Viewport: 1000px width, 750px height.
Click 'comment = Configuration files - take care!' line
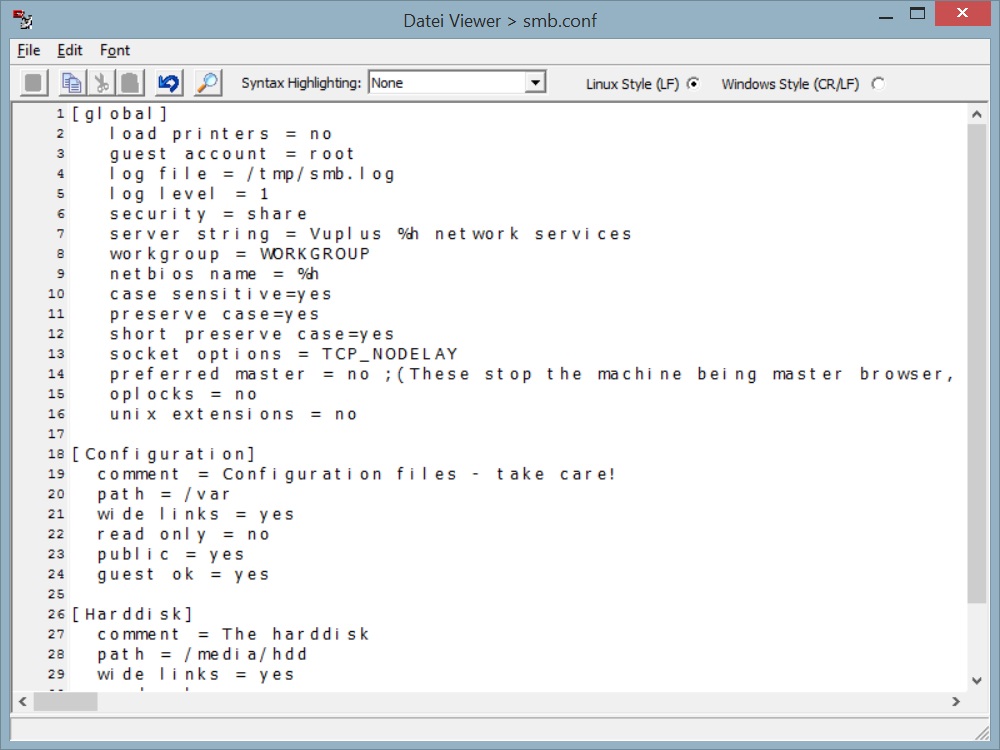pyautogui.click(x=357, y=474)
